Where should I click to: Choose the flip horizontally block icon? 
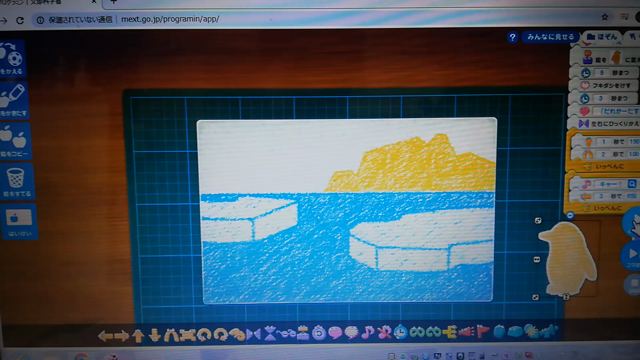click(x=253, y=335)
